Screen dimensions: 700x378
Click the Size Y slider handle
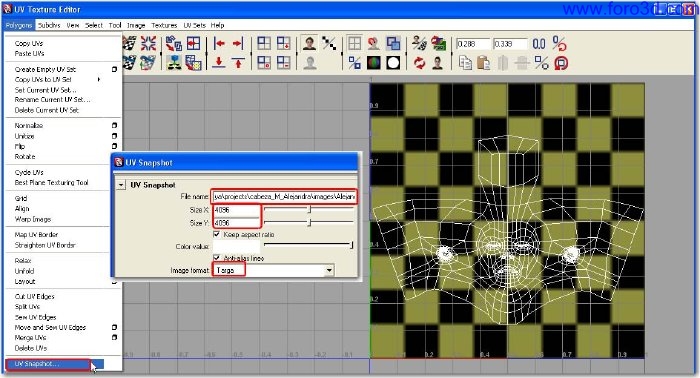pyautogui.click(x=309, y=222)
